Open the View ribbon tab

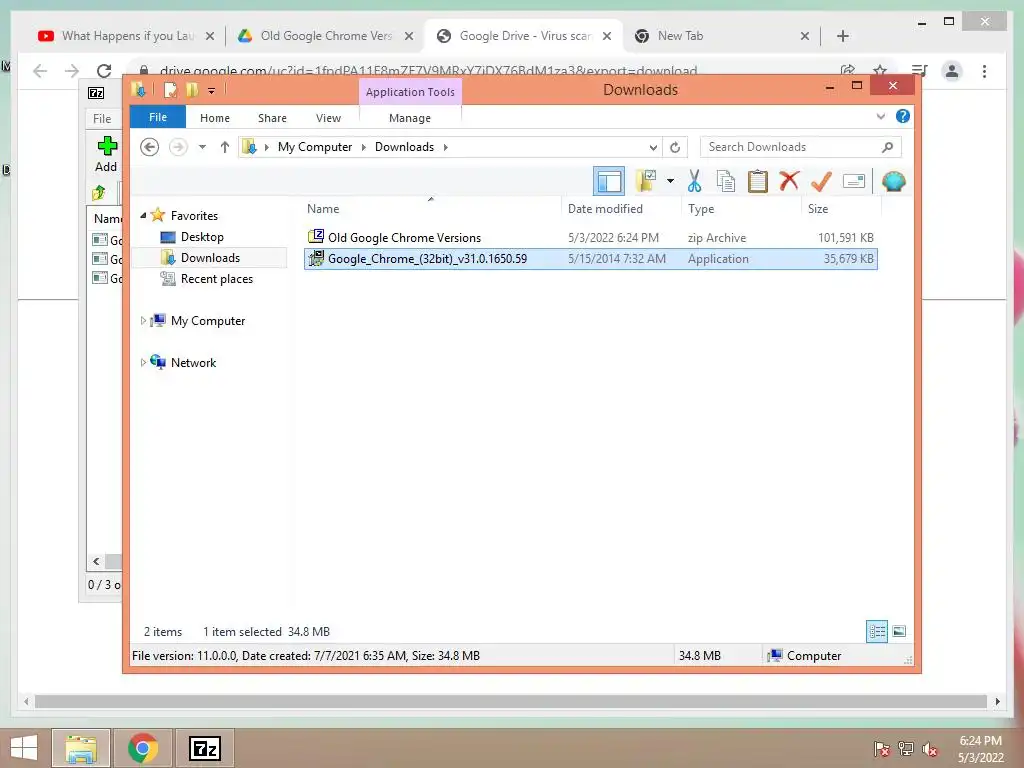(x=328, y=118)
